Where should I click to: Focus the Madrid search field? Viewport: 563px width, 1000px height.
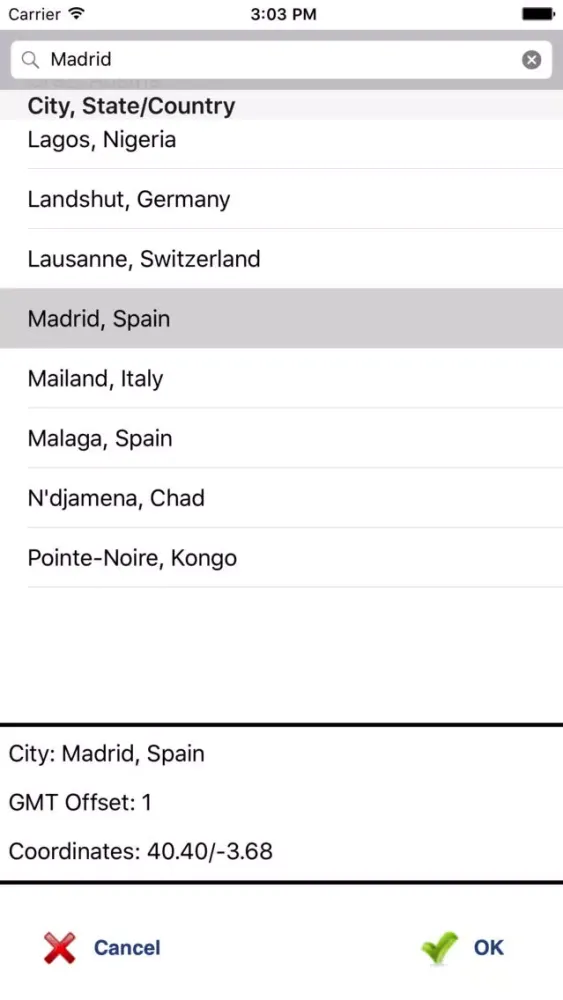(x=281, y=59)
